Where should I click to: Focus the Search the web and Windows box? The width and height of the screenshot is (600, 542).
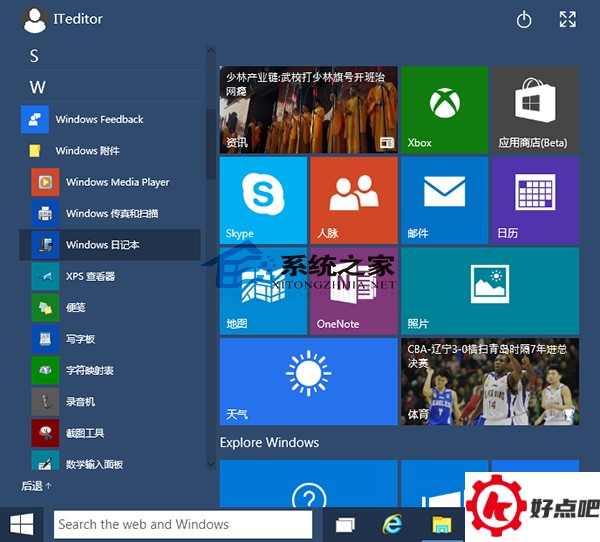click(183, 524)
